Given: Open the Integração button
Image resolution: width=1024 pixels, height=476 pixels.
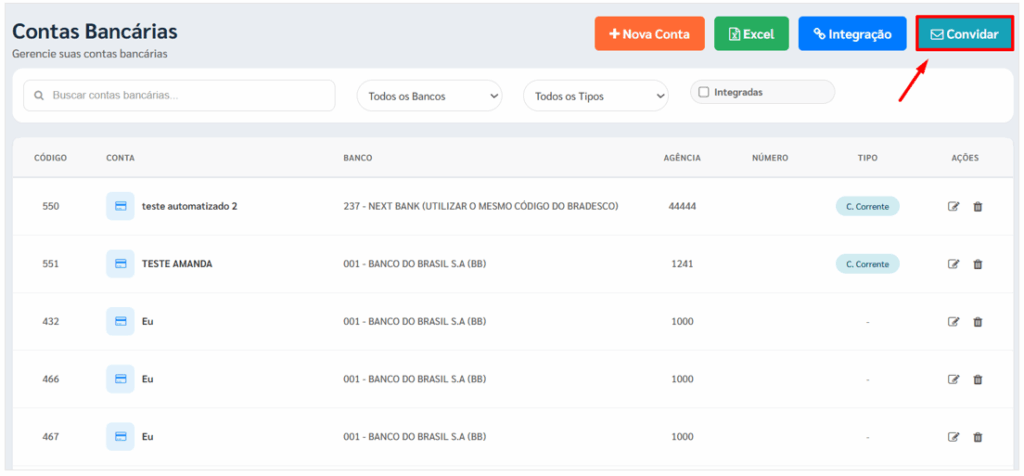Looking at the screenshot, I should [x=852, y=34].
